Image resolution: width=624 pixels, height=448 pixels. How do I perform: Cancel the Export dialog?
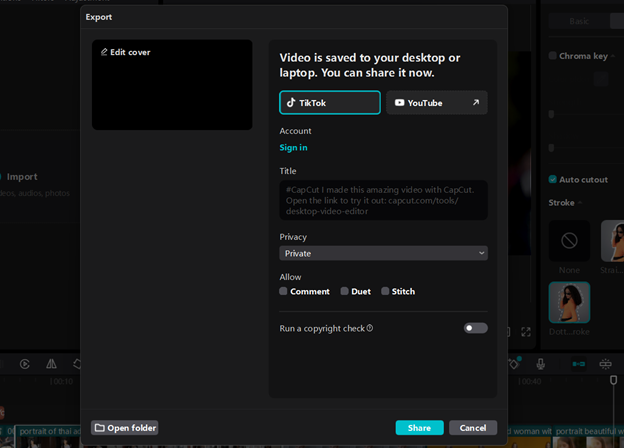point(473,428)
